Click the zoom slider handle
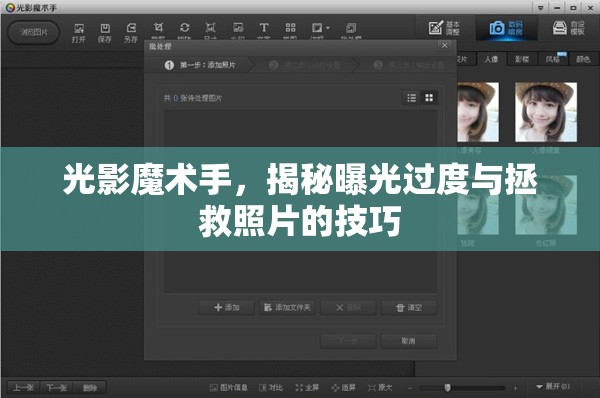This screenshot has width=600, height=398. [x=447, y=388]
